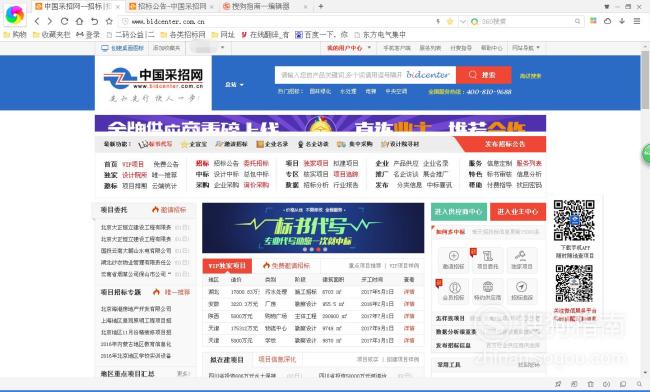Click the 独家项目 key icon tile
This screenshot has width=650, height=392.
[521, 260]
